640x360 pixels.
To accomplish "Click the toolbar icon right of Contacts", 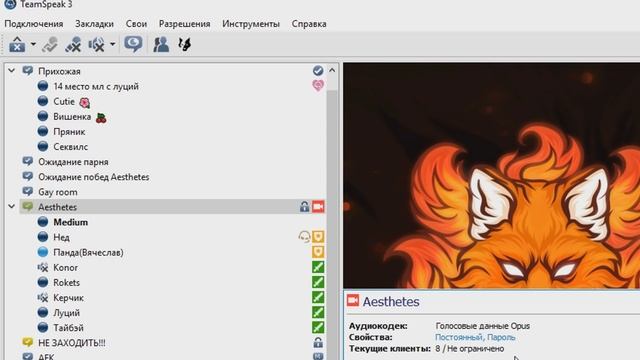I will click(x=184, y=44).
